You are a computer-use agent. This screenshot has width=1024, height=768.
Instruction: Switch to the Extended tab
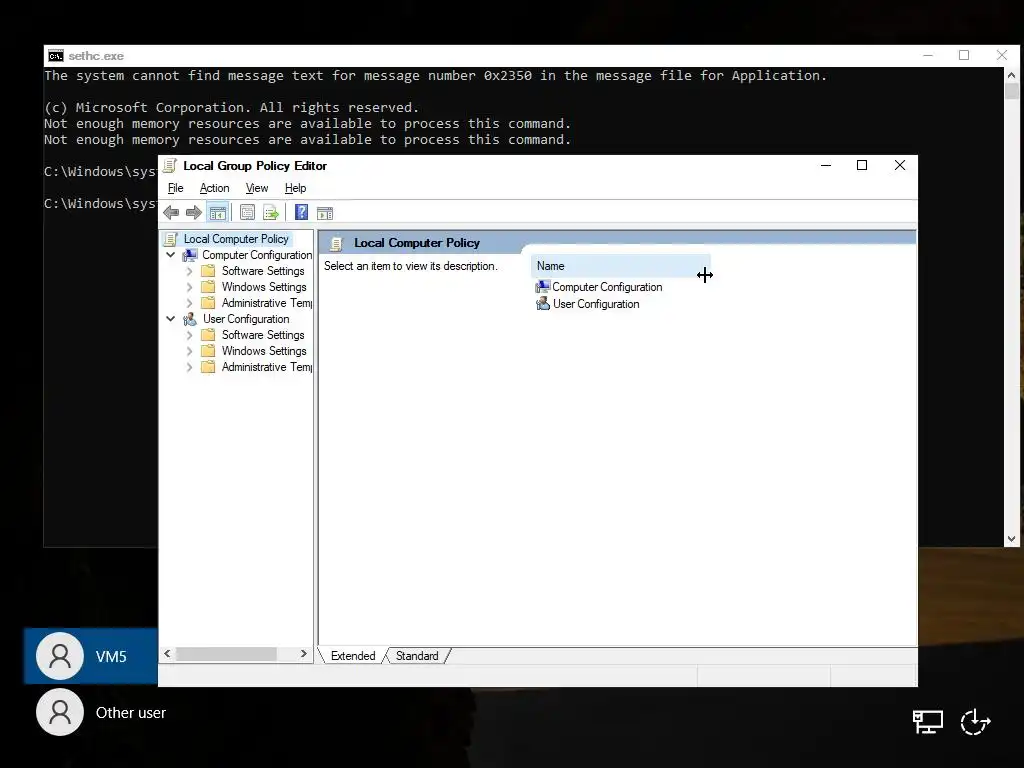pos(353,656)
